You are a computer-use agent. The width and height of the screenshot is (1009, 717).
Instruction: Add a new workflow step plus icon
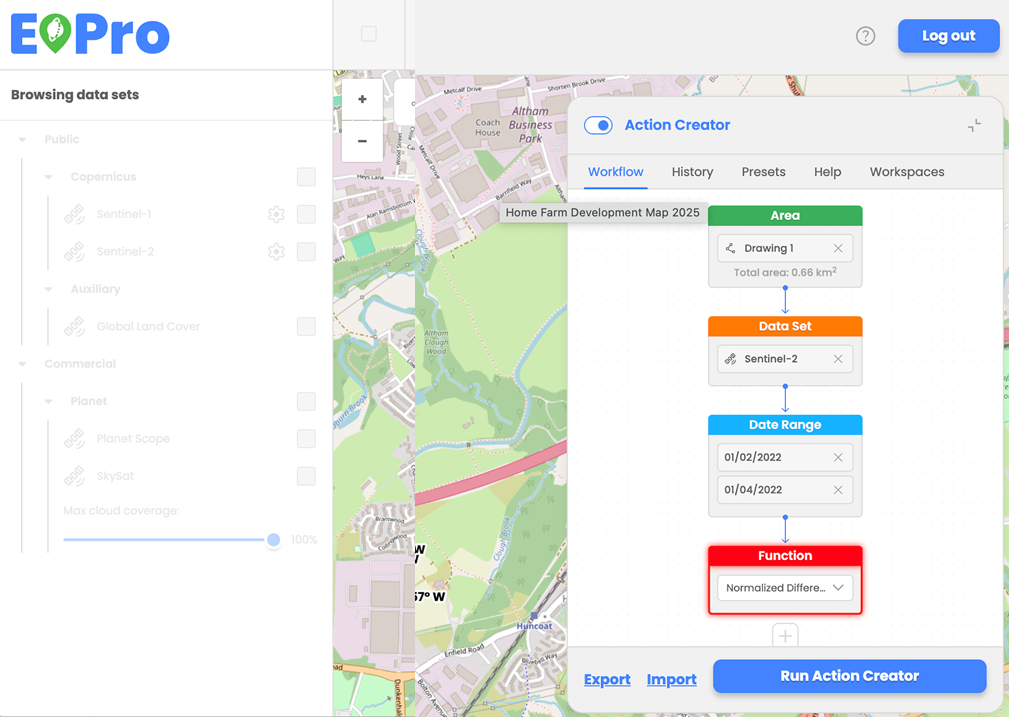pyautogui.click(x=785, y=635)
